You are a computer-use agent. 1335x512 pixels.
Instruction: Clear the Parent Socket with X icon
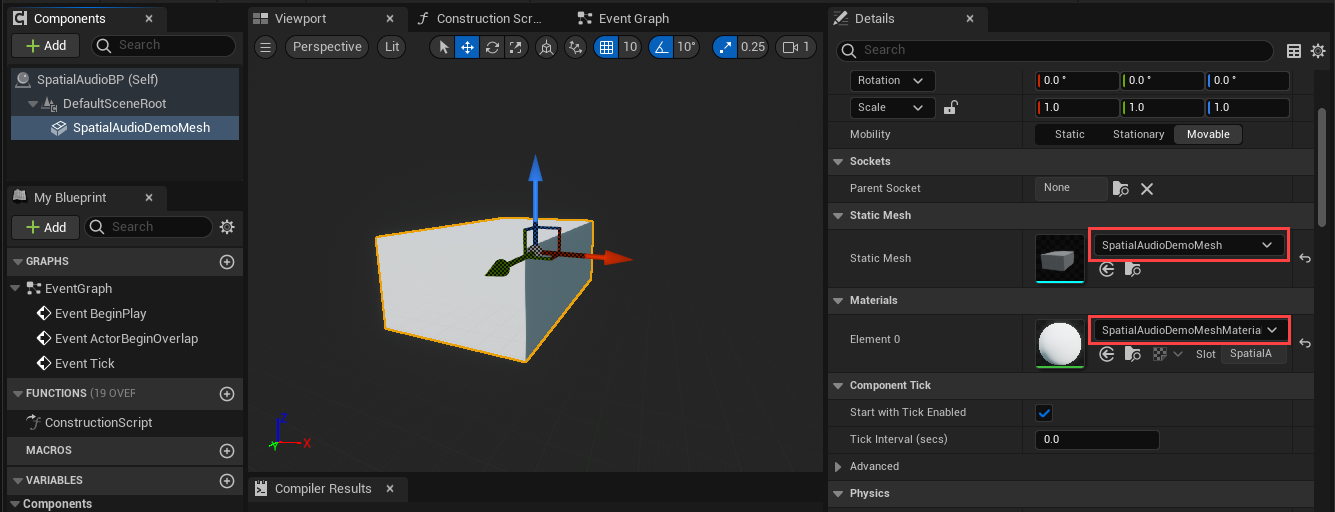coord(1147,189)
